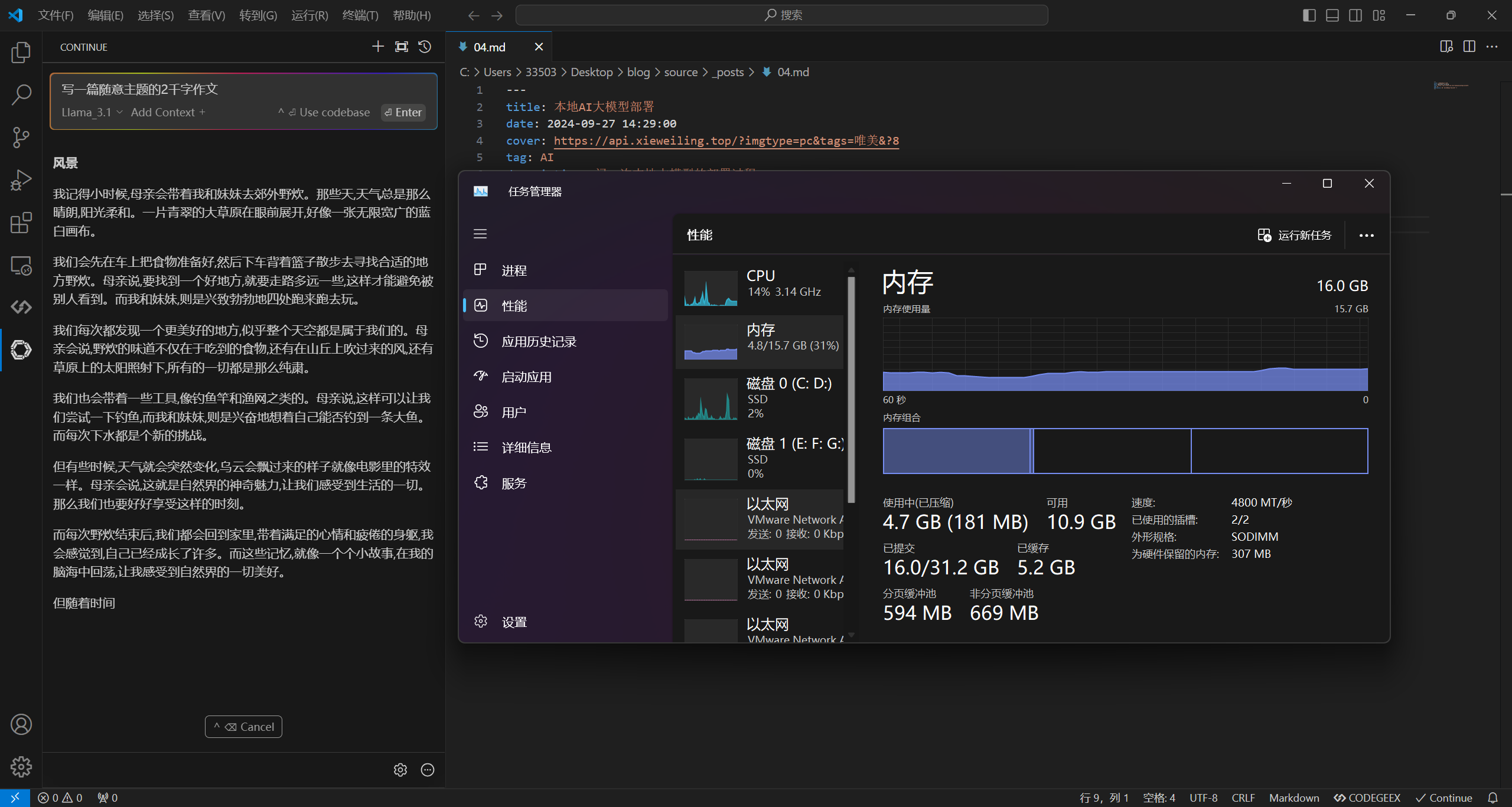Toggle the primary side bar layout button
This screenshot has height=807, width=1512.
[x=1309, y=15]
